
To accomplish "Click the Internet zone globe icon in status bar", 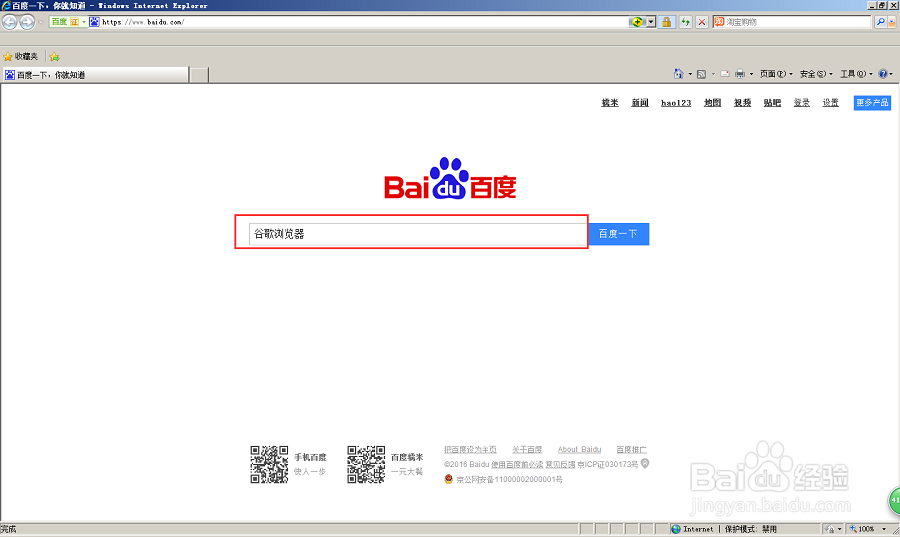I will point(676,529).
